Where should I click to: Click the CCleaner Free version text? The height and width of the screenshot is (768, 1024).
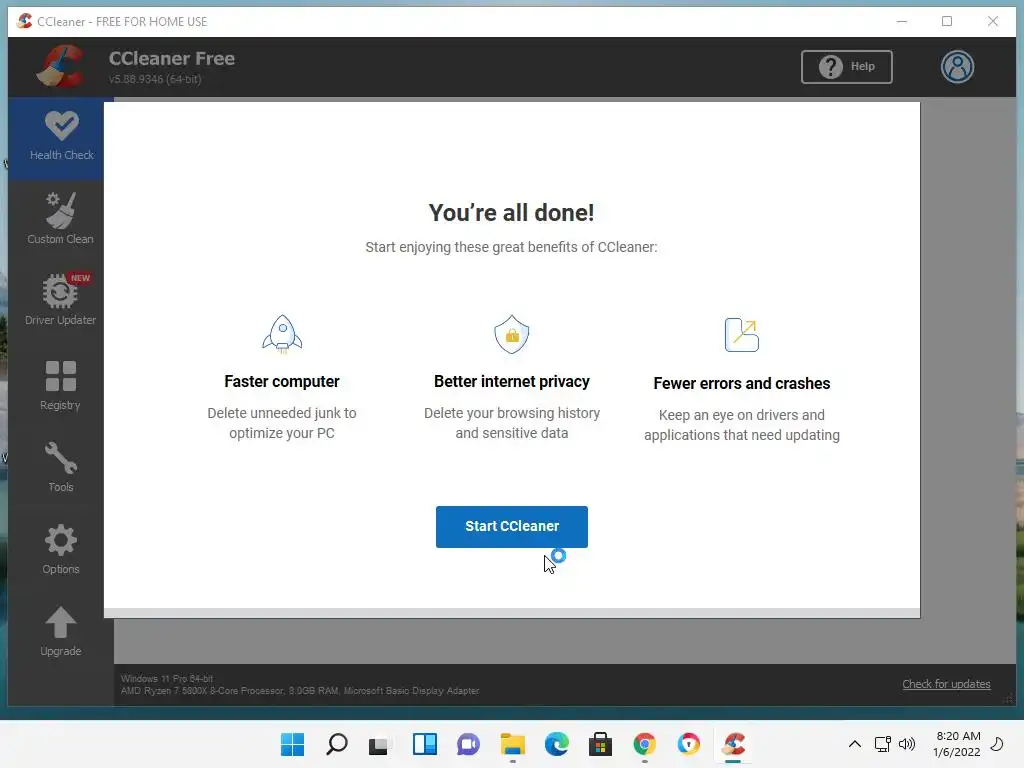pos(155,79)
